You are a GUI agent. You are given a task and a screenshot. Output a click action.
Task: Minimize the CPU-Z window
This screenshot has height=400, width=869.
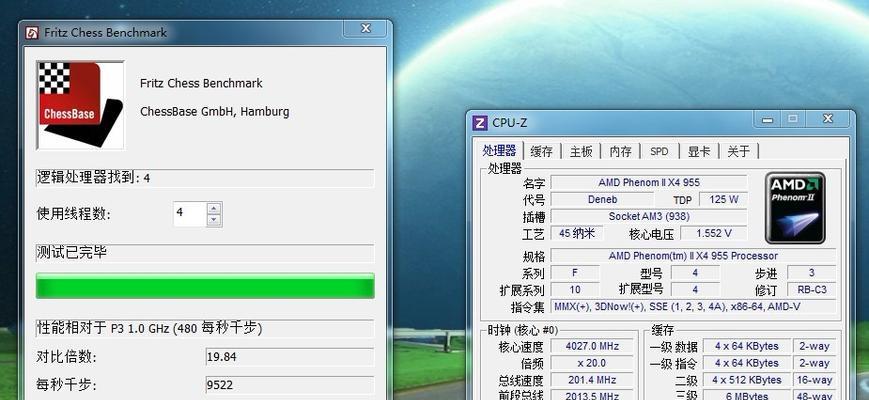[767, 119]
